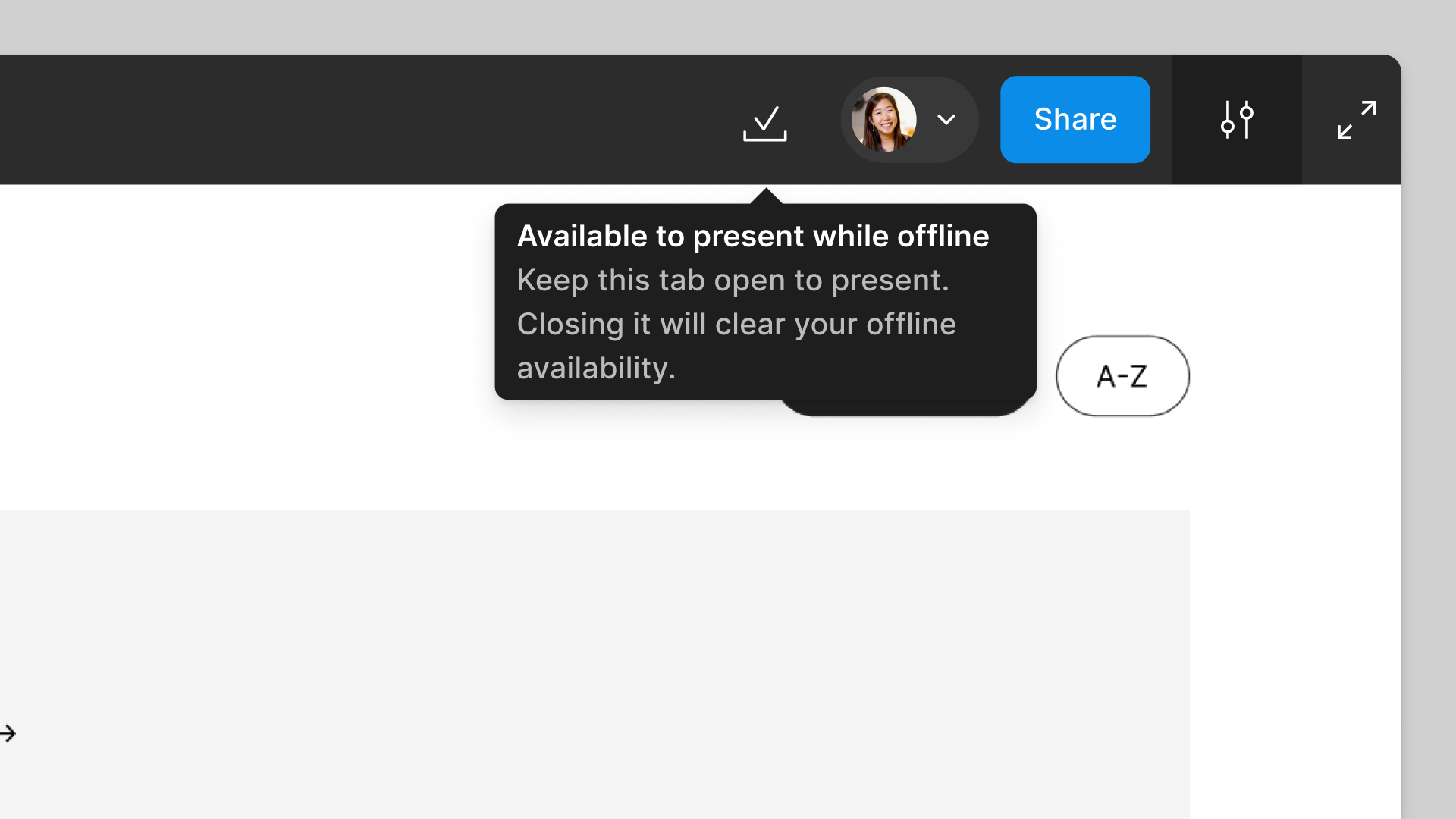The width and height of the screenshot is (1456, 819).
Task: Click the offline availability checkmark icon
Action: tap(764, 121)
